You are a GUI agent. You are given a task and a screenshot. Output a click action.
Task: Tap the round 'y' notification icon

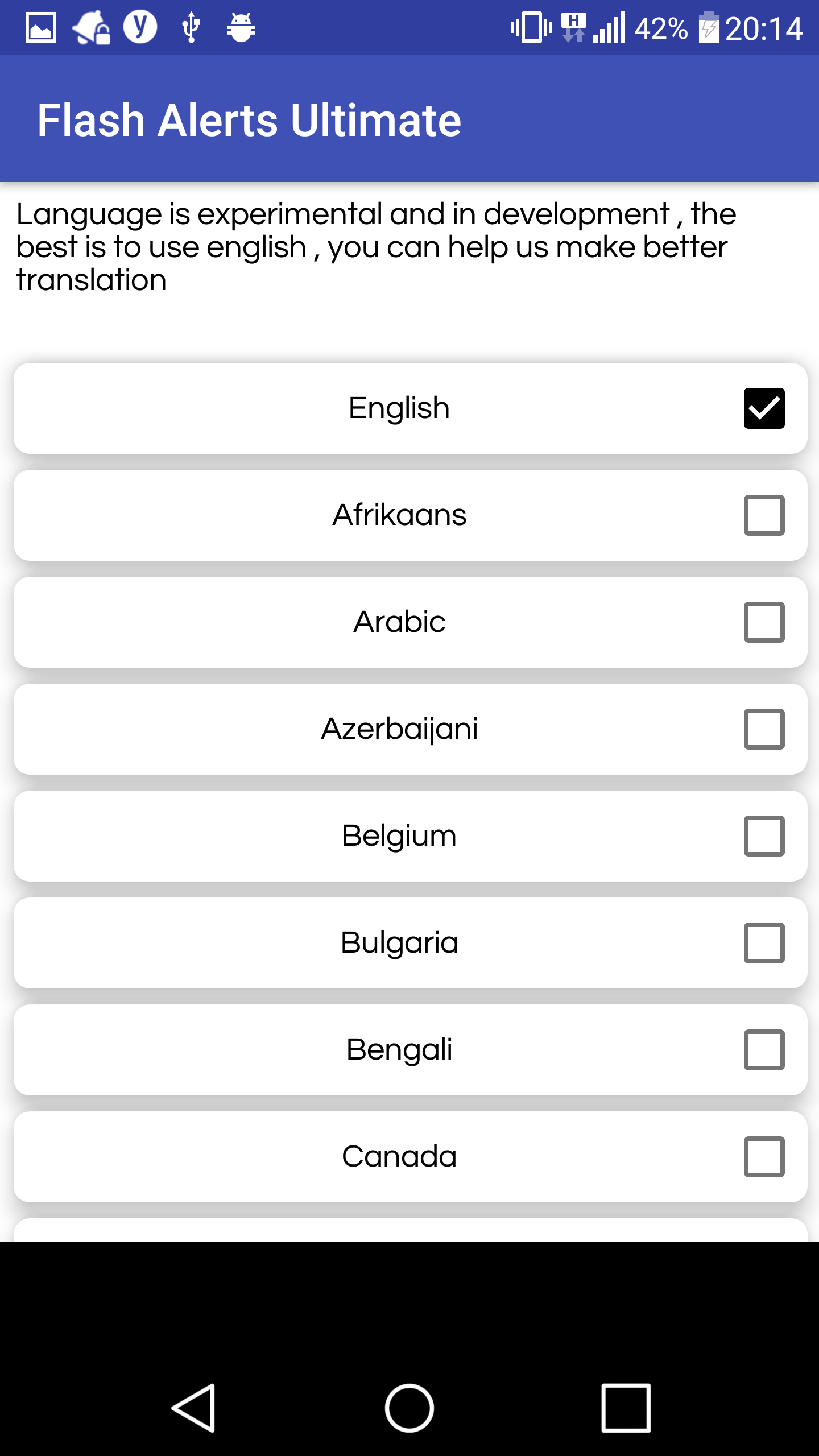point(140,27)
